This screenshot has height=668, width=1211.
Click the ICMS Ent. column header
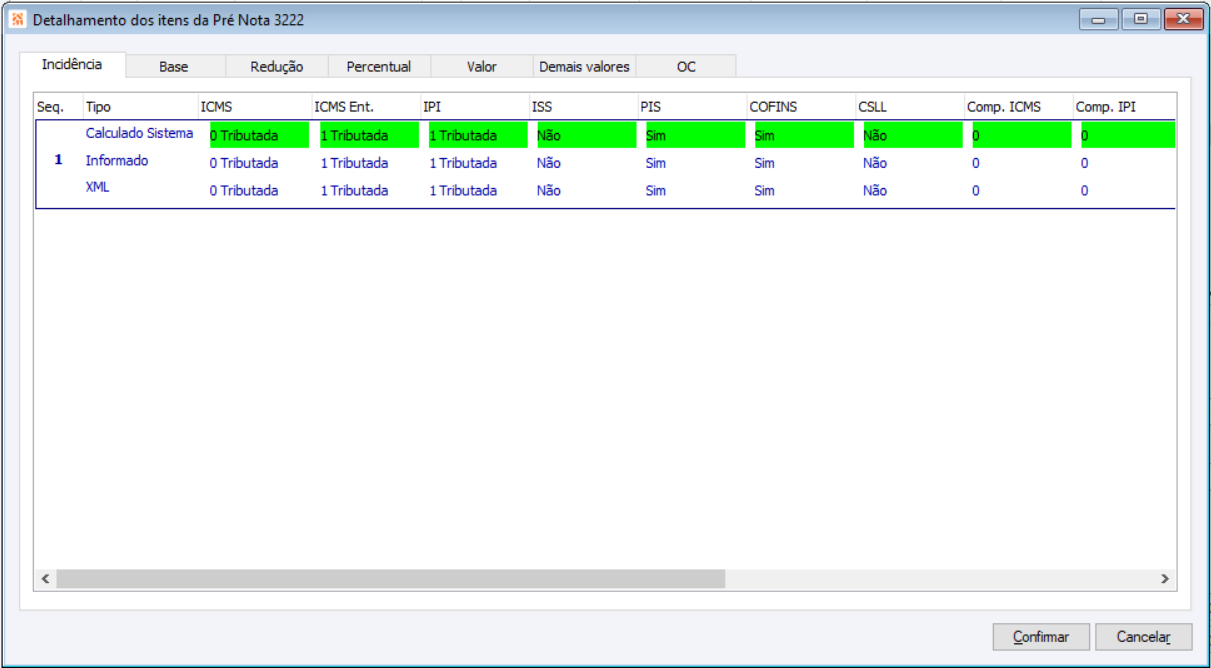(364, 107)
